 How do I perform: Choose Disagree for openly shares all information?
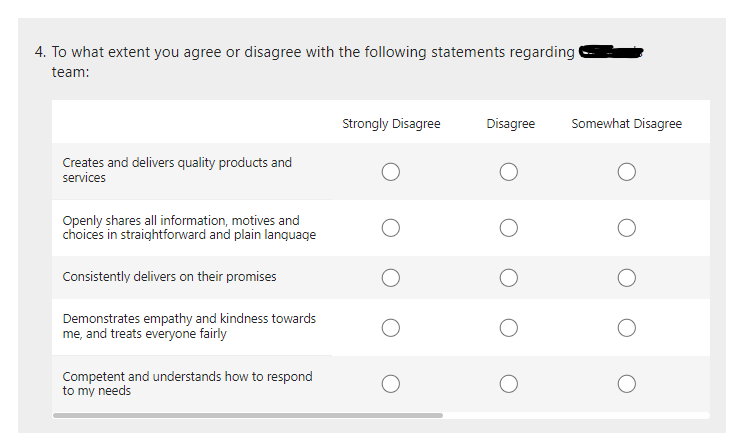point(509,228)
